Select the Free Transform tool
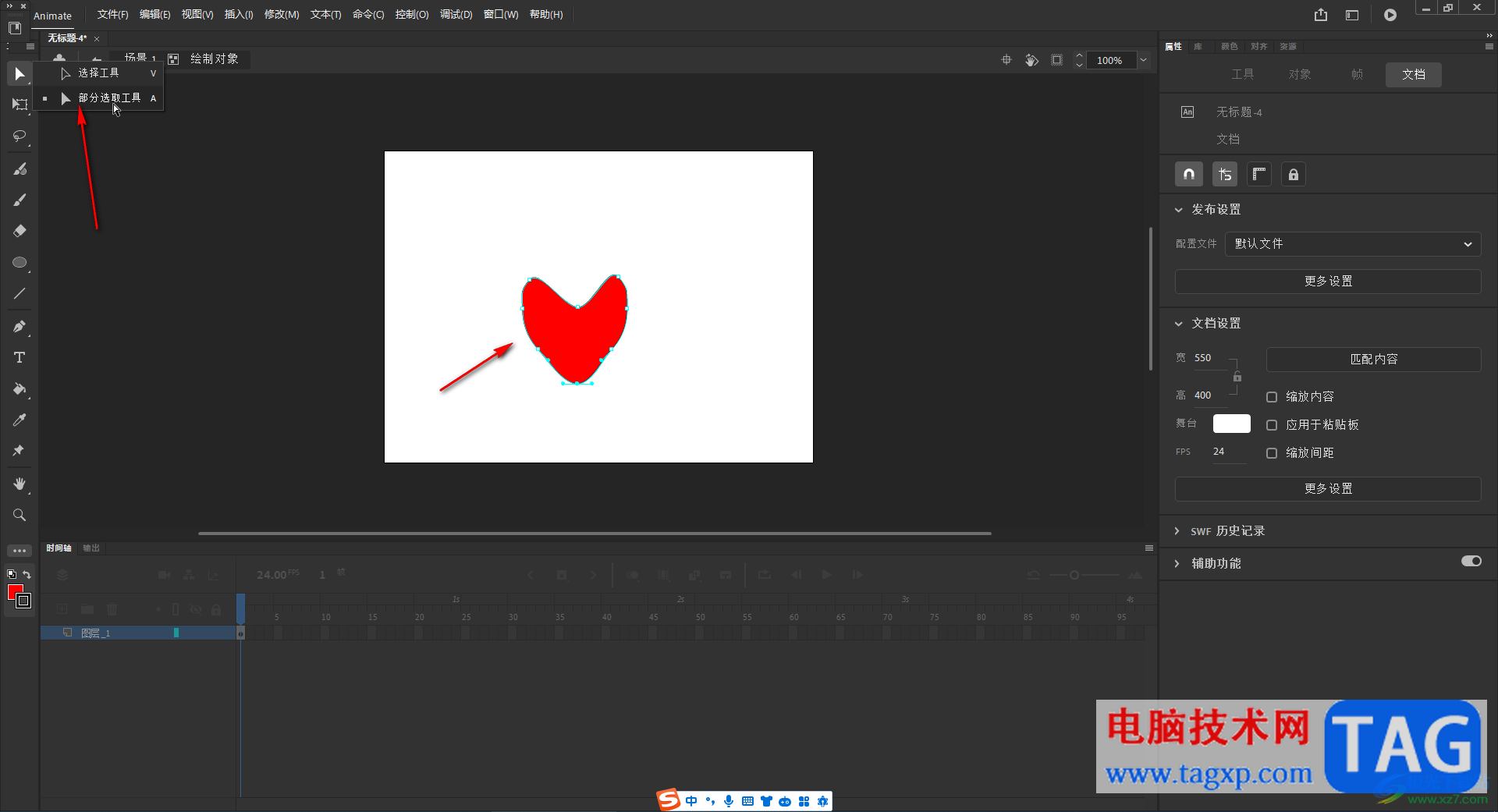The width and height of the screenshot is (1498, 812). [20, 105]
